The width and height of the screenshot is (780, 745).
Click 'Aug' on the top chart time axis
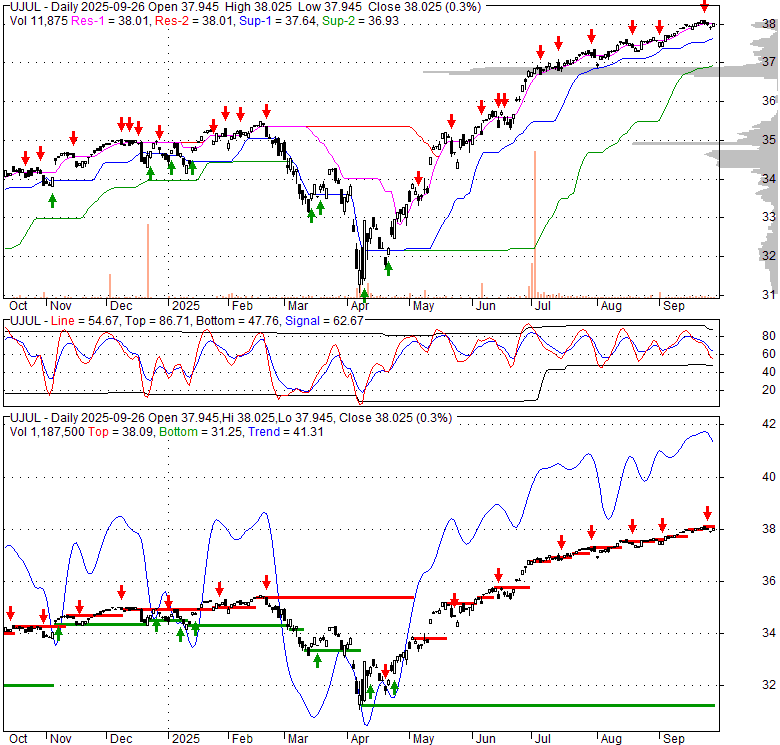[x=611, y=306]
